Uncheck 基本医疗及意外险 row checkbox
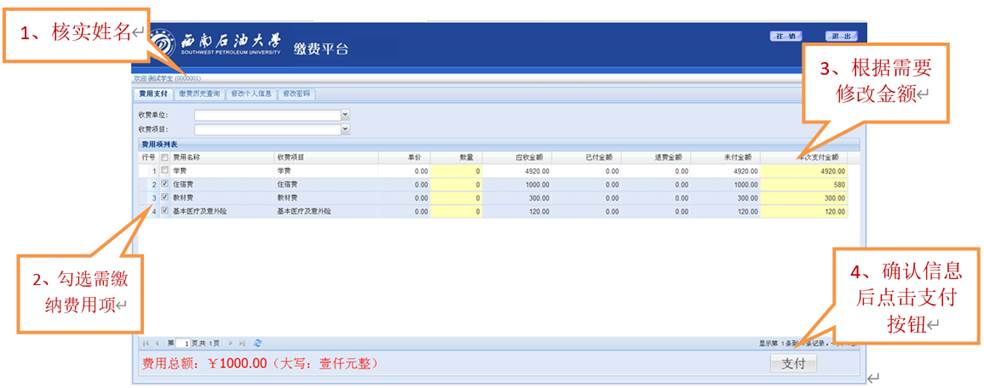 point(164,212)
